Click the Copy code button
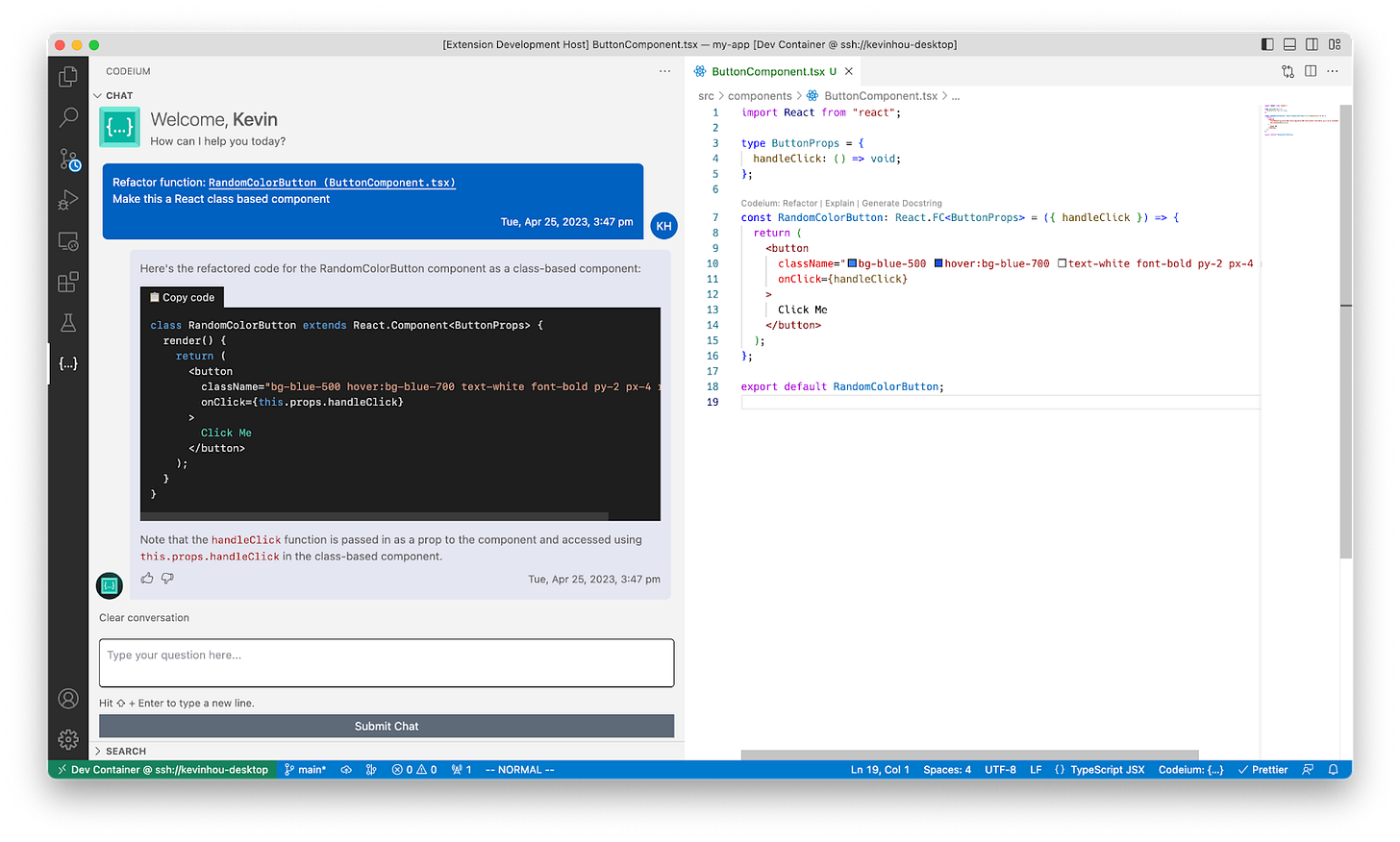The width and height of the screenshot is (1400, 842). 182,298
